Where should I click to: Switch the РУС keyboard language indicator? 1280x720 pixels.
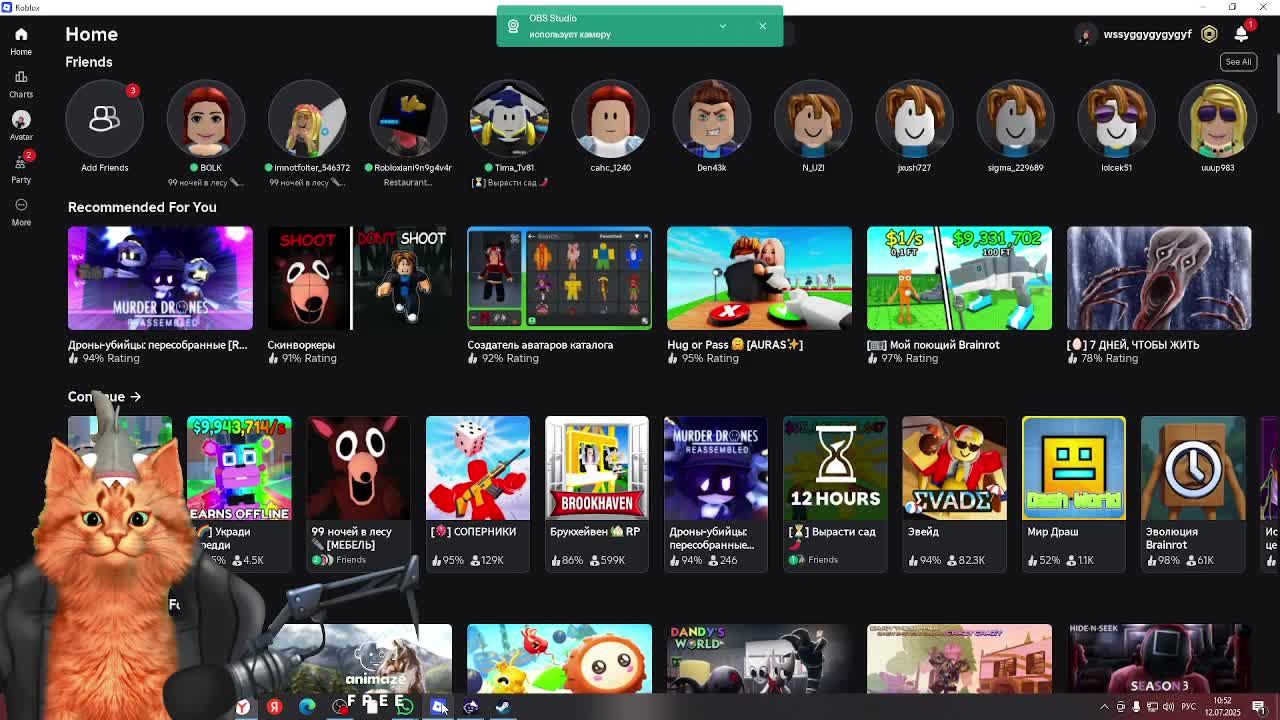(1189, 707)
